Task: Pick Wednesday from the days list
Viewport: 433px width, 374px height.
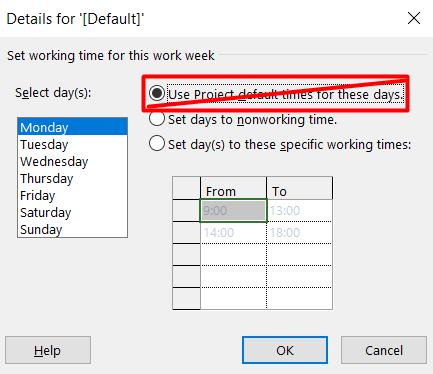Action: click(x=72, y=161)
